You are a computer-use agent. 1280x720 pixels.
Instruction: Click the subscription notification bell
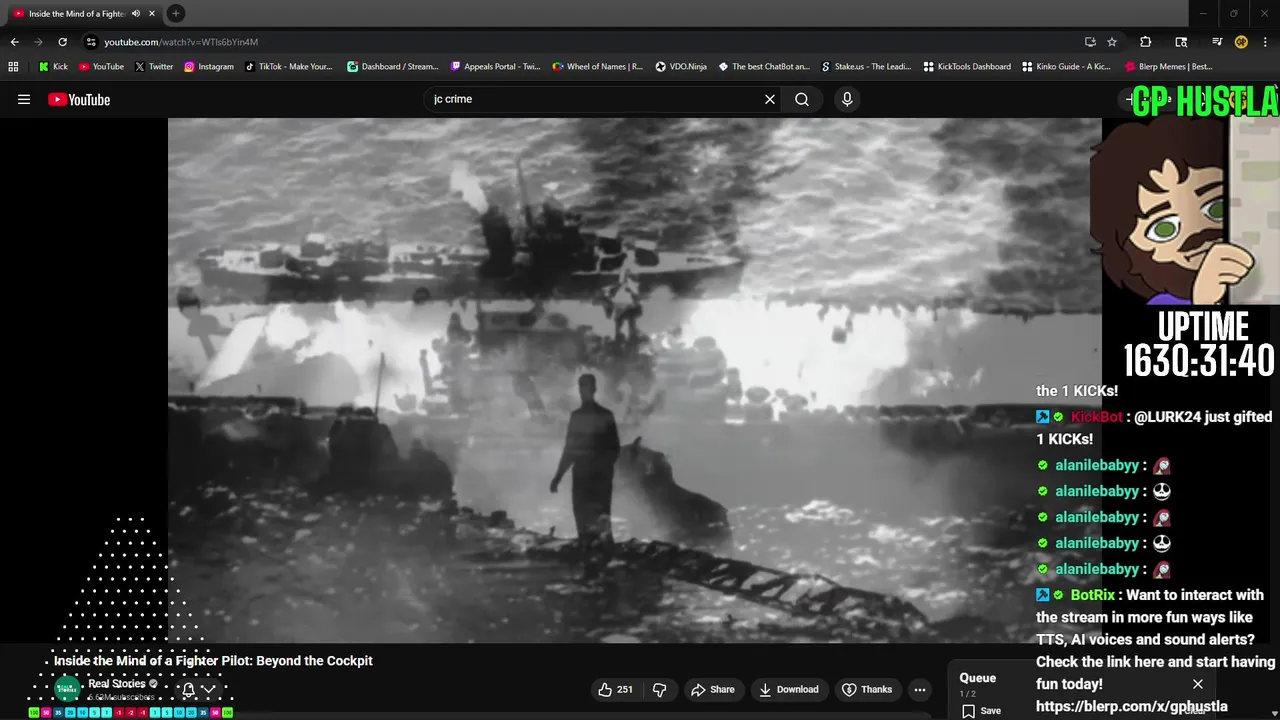188,689
